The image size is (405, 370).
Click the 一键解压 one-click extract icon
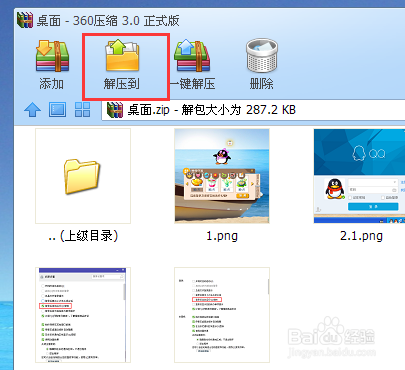click(193, 56)
